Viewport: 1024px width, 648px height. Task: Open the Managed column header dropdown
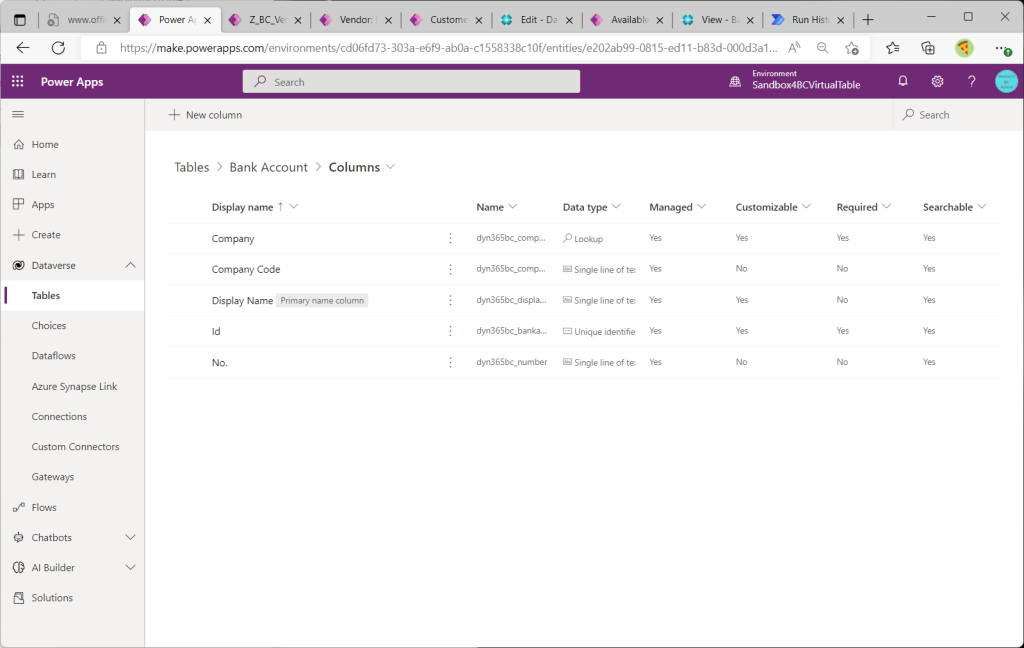click(701, 206)
